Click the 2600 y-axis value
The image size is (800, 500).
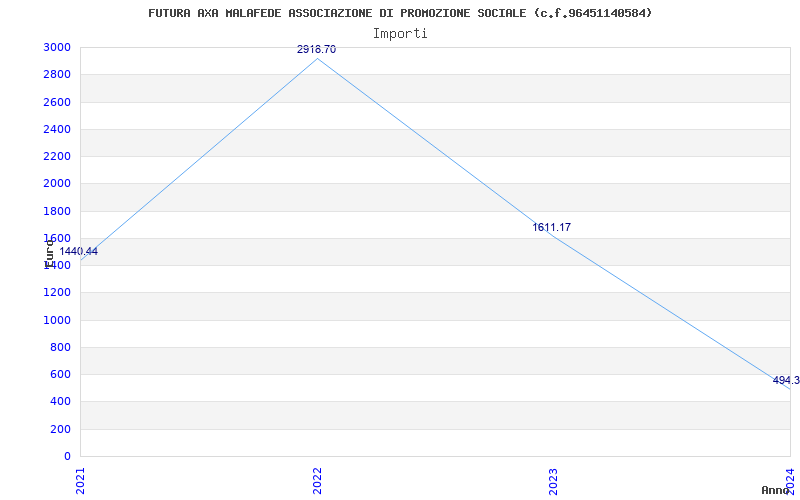pyautogui.click(x=57, y=103)
